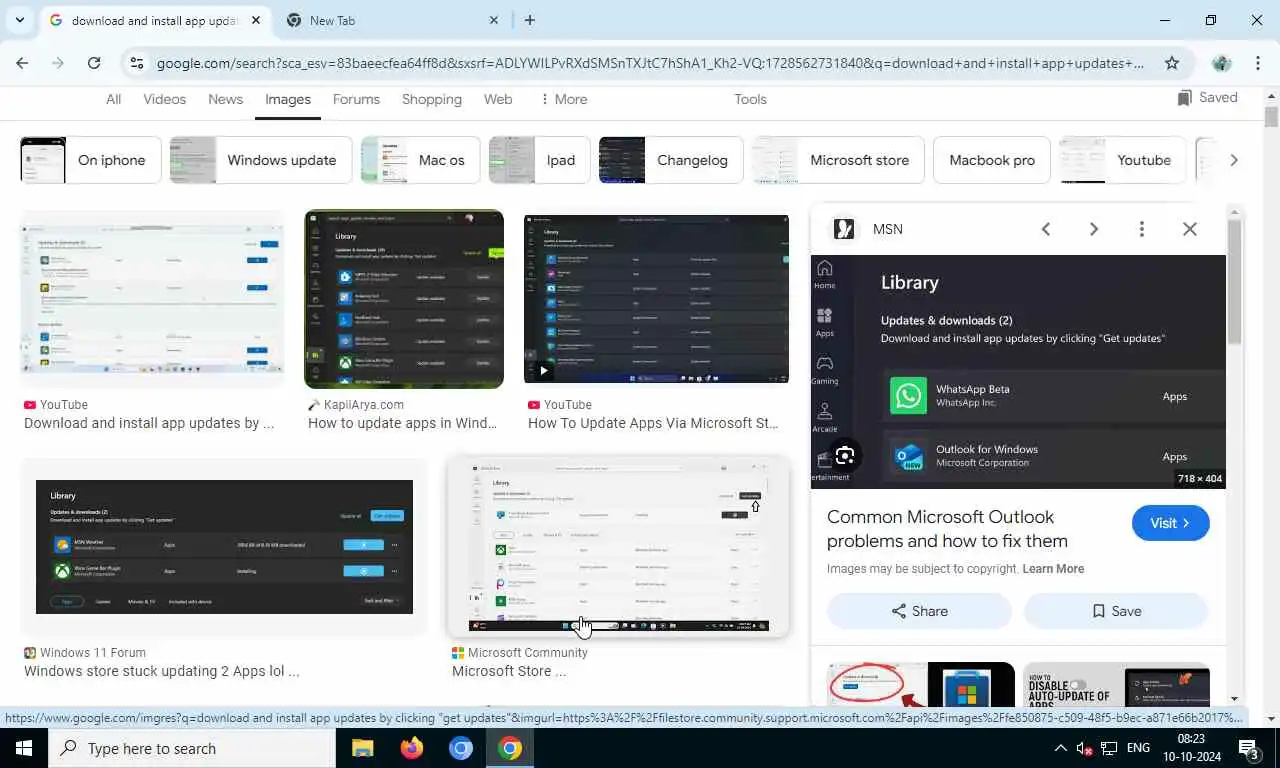Open 'Download and install app updates by' result
The image size is (1280, 768).
point(149,423)
